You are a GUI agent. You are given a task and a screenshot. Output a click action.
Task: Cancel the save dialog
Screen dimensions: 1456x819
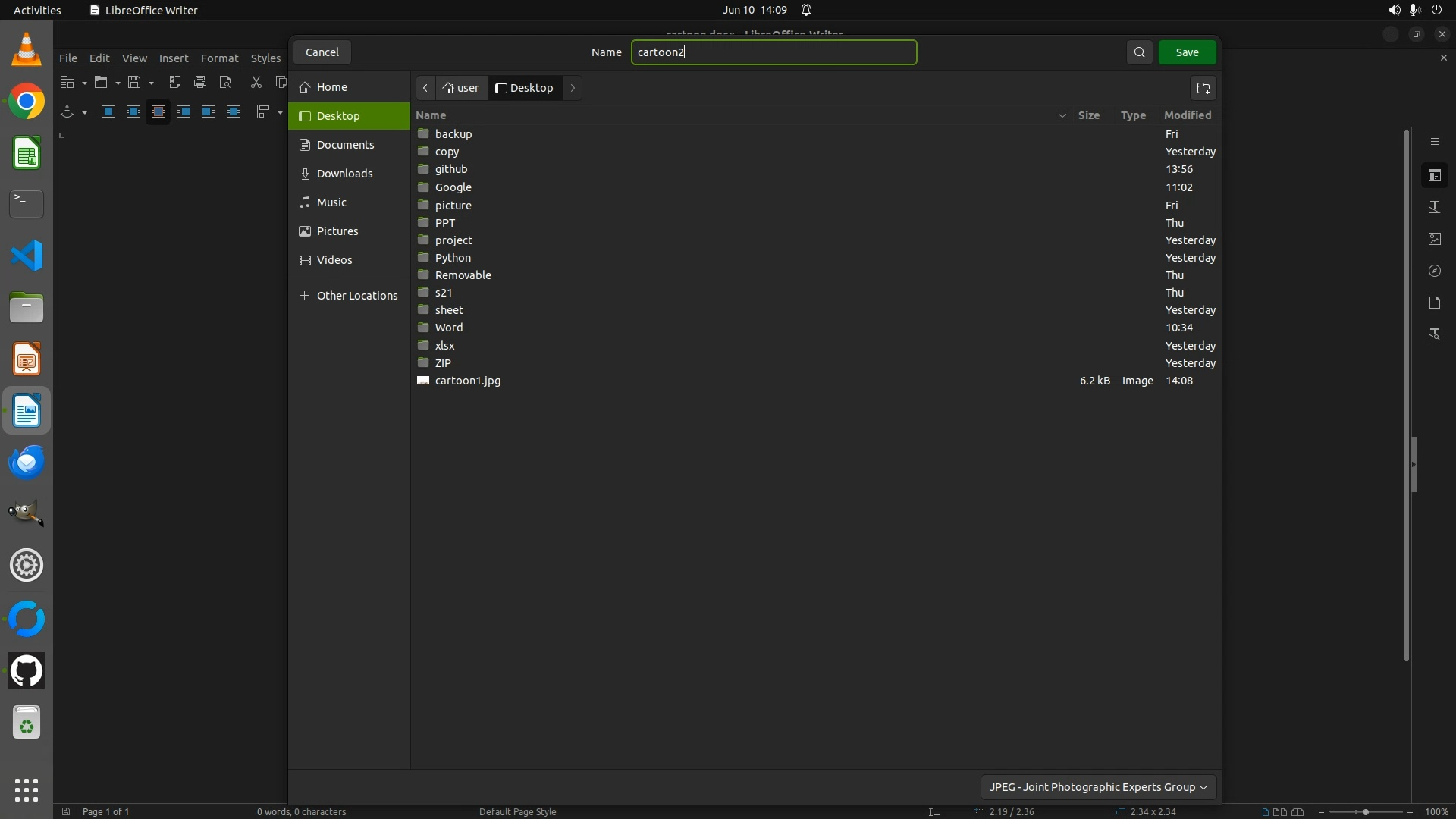322,52
